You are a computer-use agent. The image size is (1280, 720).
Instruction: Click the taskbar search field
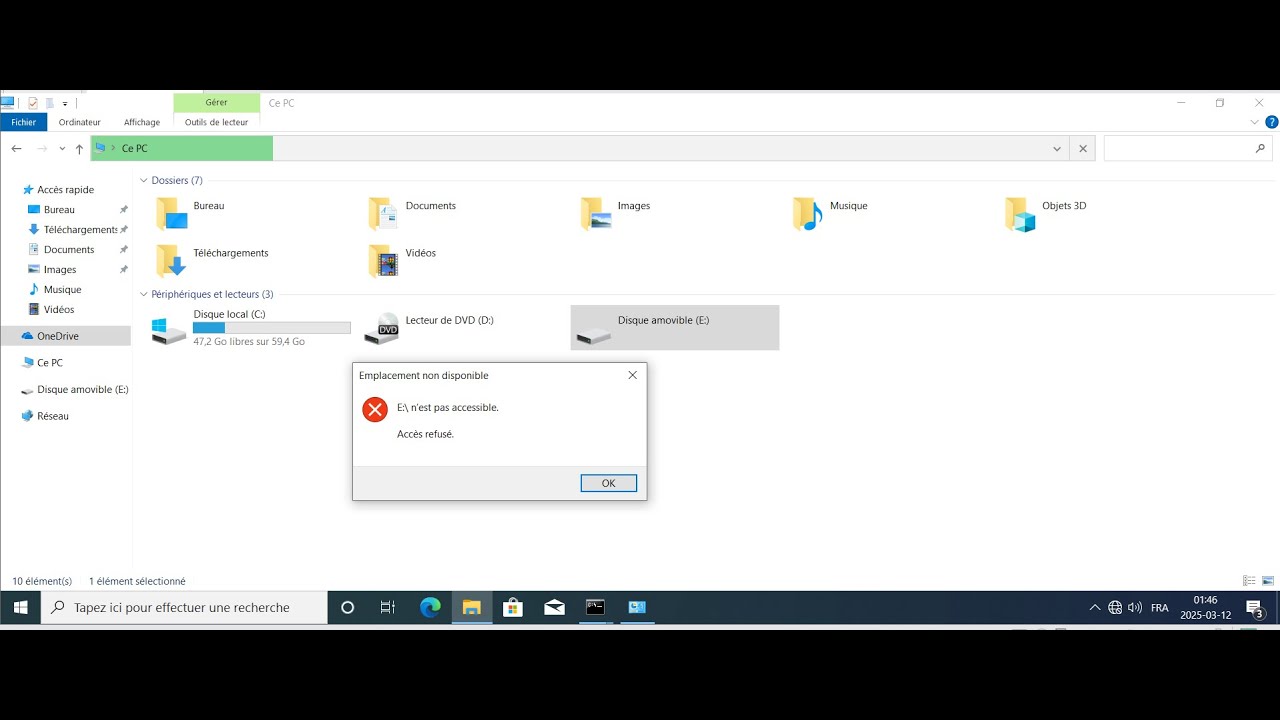pyautogui.click(x=184, y=607)
